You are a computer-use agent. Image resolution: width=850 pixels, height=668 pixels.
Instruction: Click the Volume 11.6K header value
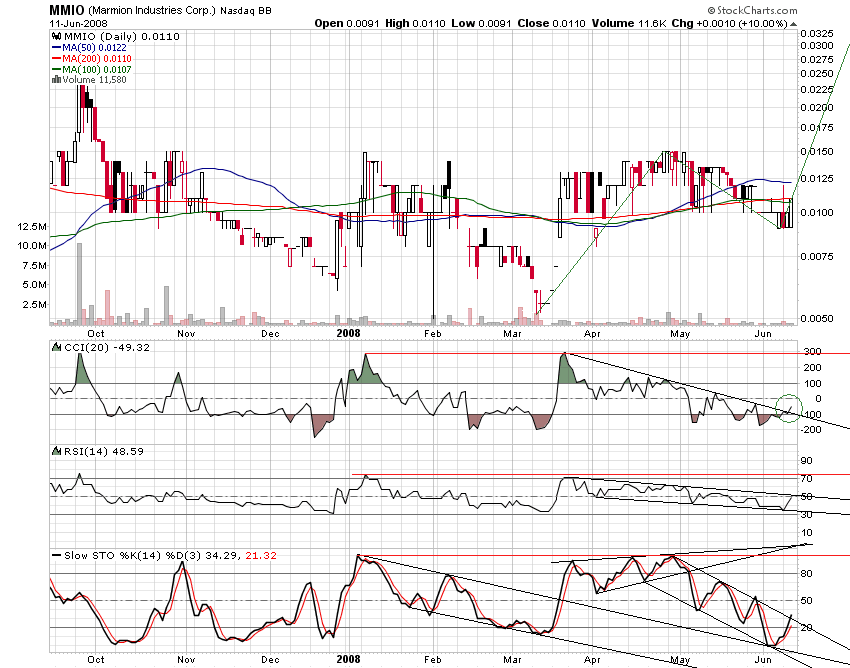(629, 23)
